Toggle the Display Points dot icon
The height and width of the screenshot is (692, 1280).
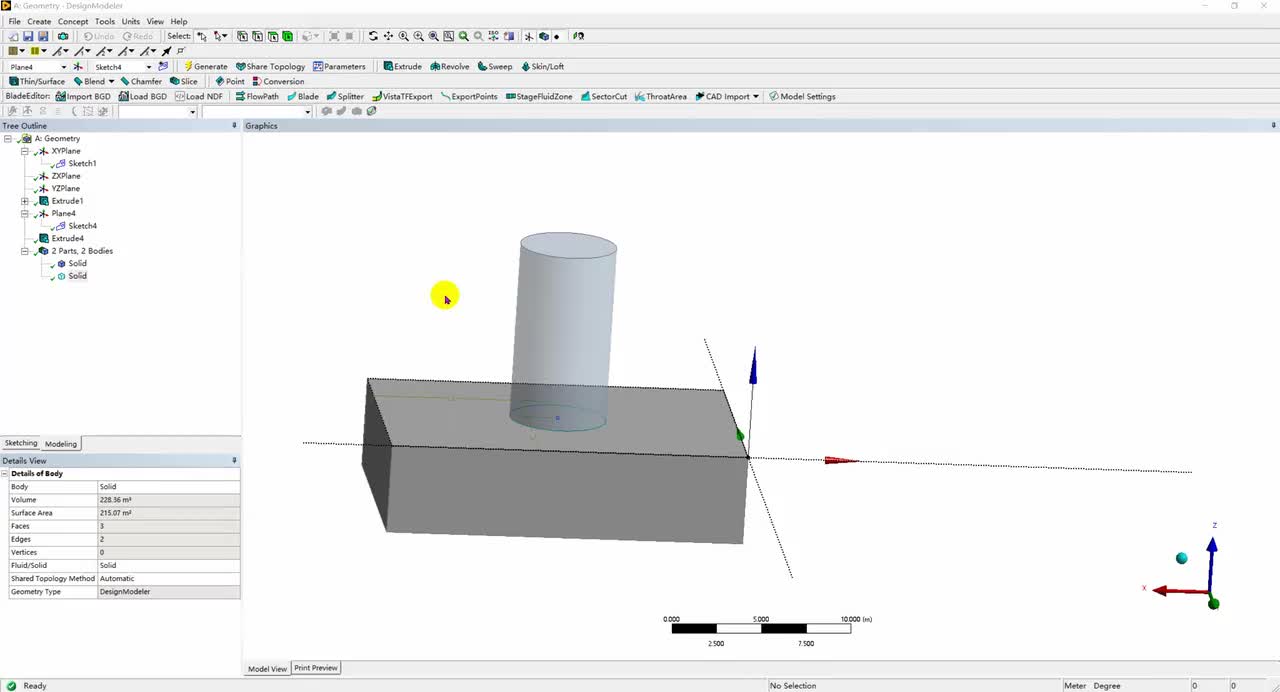[557, 36]
